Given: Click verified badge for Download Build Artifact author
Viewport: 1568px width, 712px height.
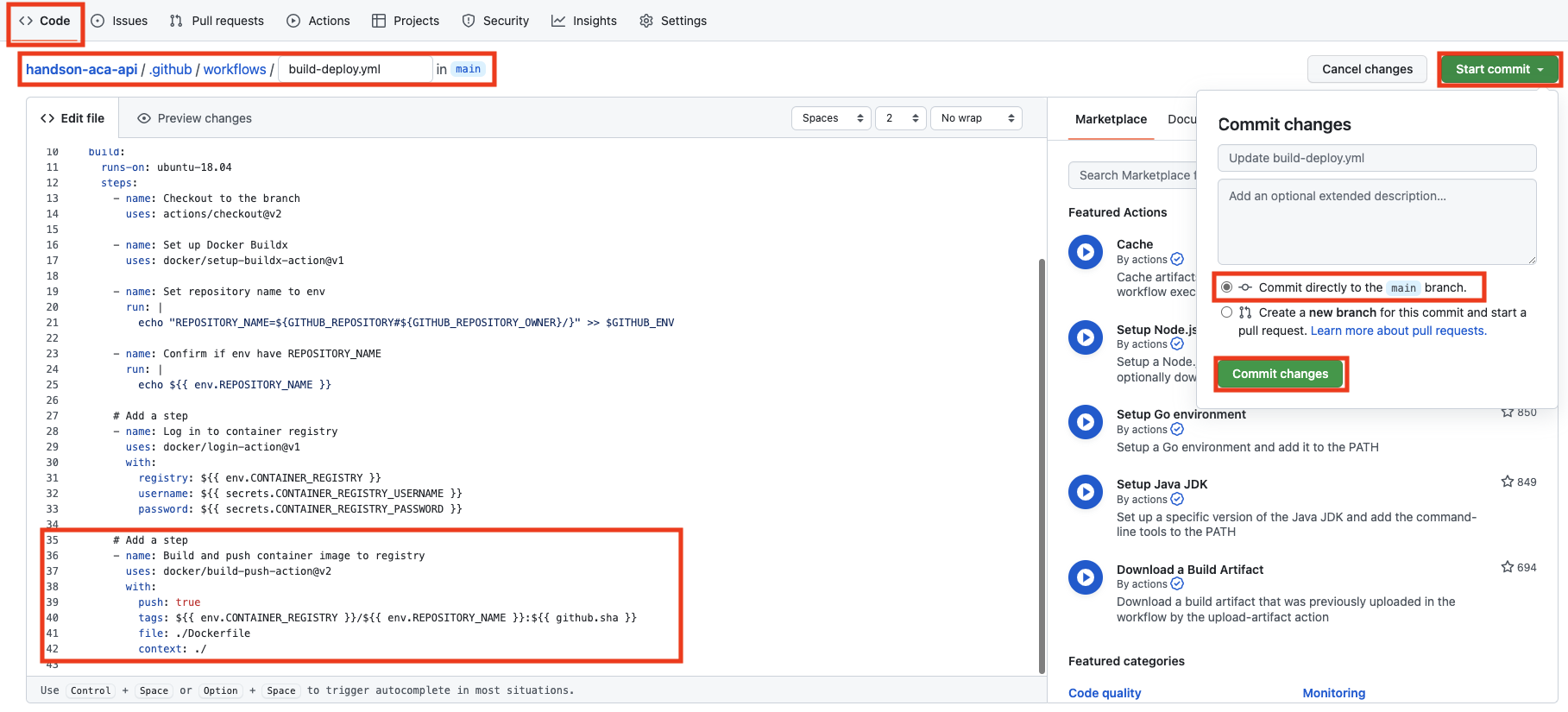Looking at the screenshot, I should point(1177,583).
